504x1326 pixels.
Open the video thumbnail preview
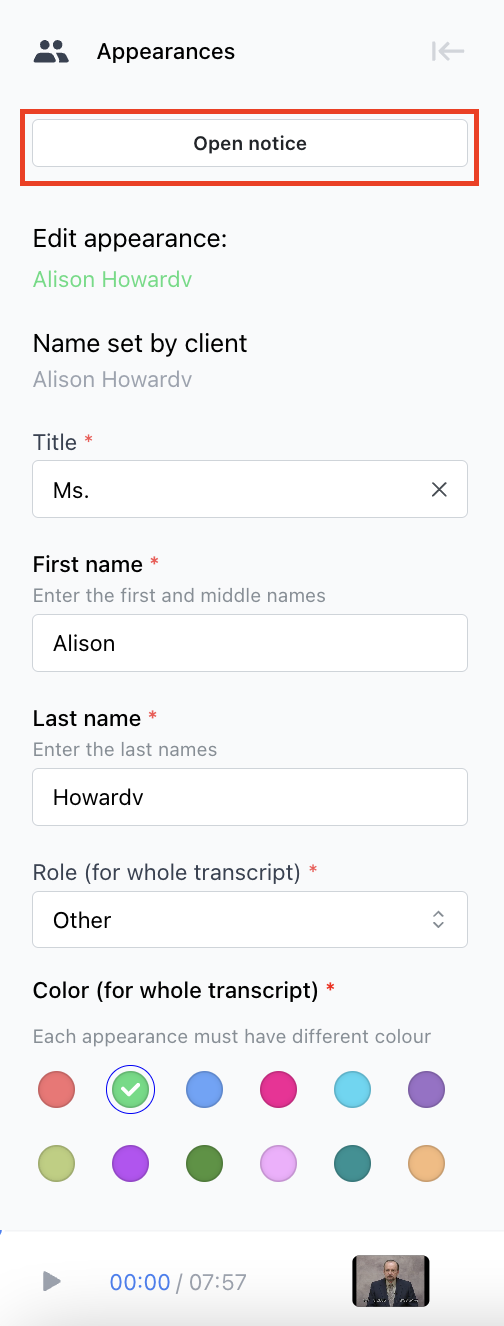click(391, 1281)
